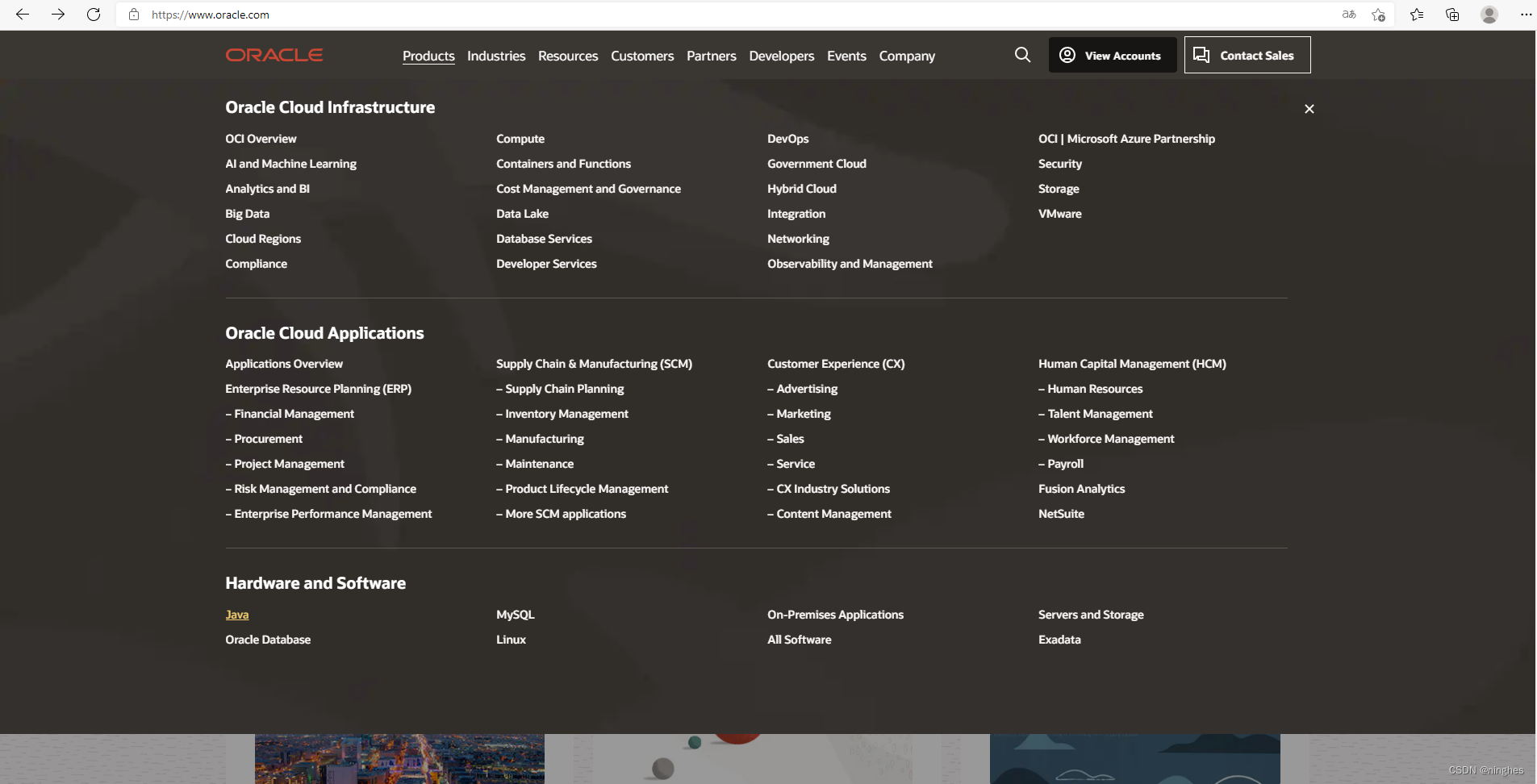Open Hybrid Cloud link
The width and height of the screenshot is (1537, 784).
point(801,189)
